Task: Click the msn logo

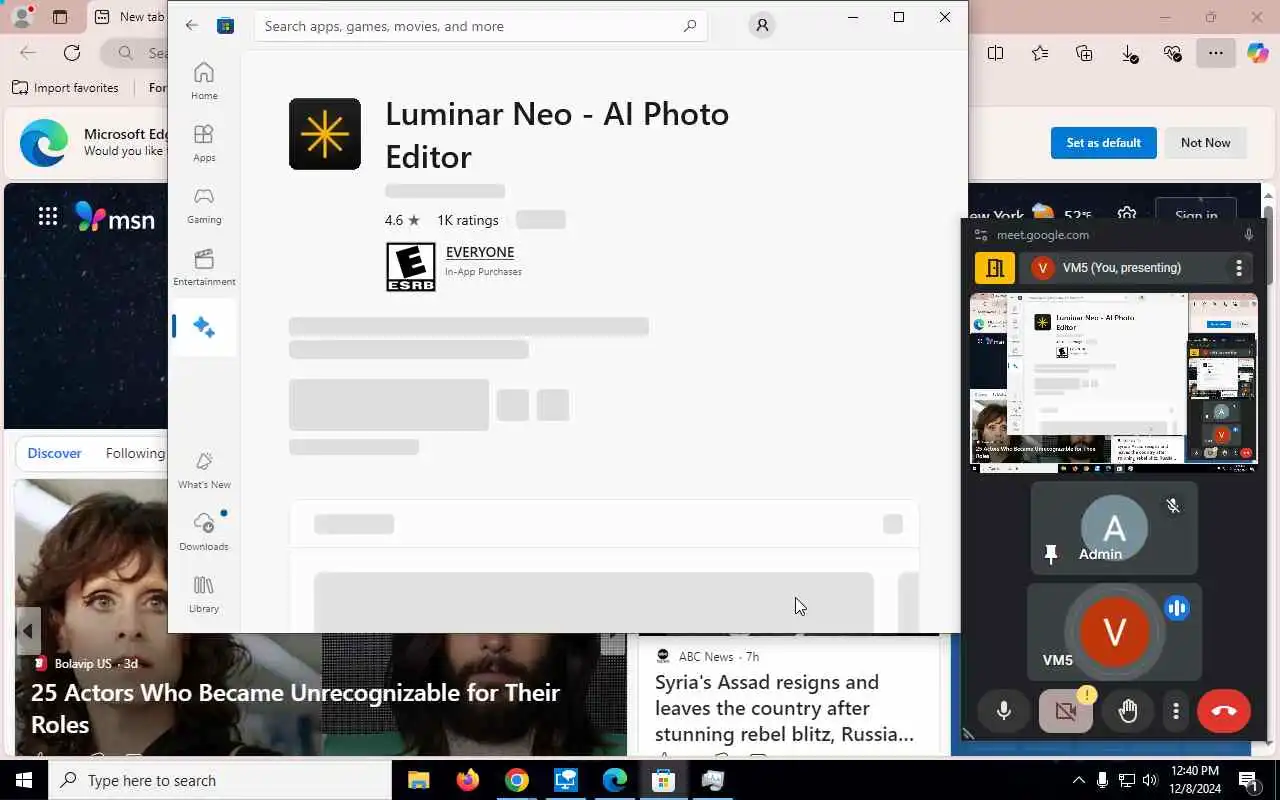Action: tap(115, 217)
